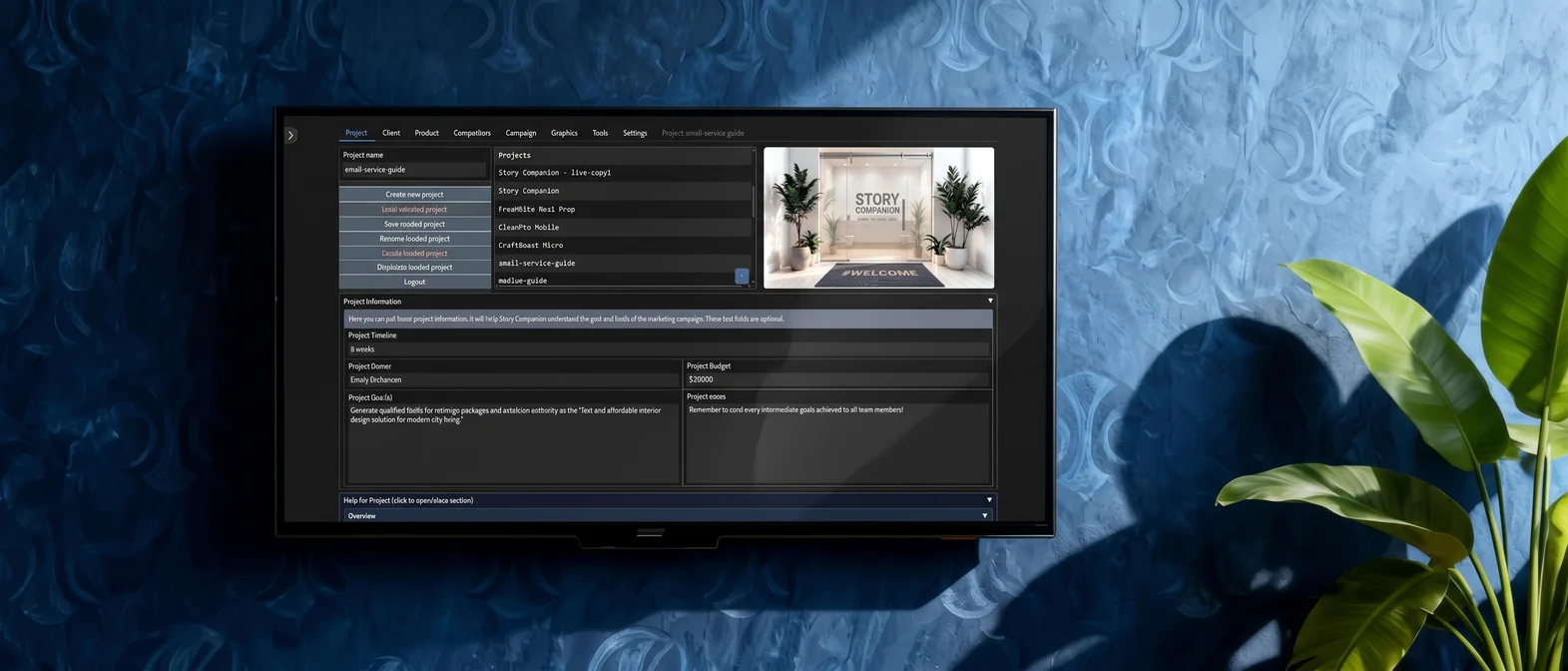Image resolution: width=1568 pixels, height=671 pixels.
Task: Click Save rooded project button
Action: tap(414, 224)
